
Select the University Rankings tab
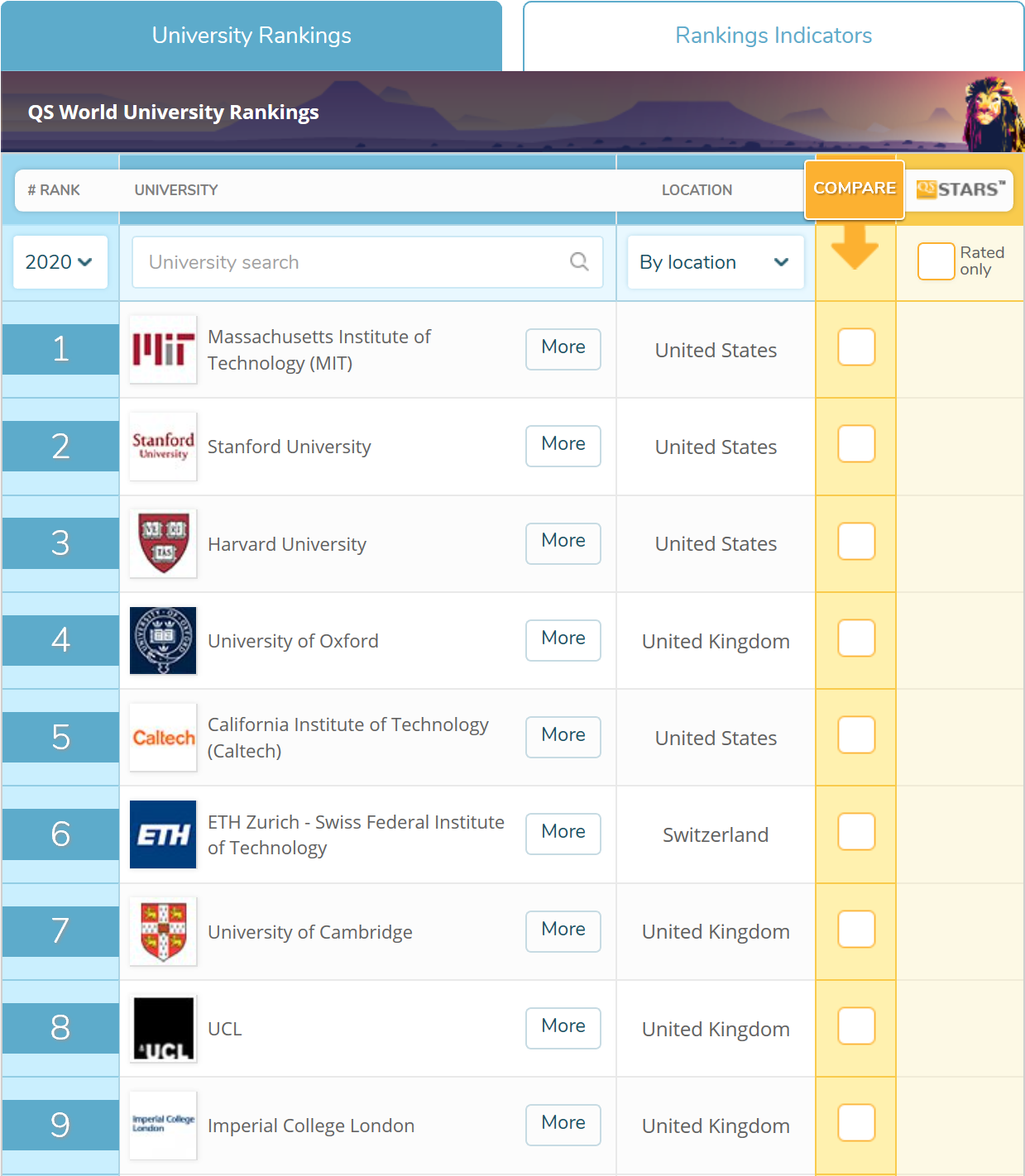[251, 36]
